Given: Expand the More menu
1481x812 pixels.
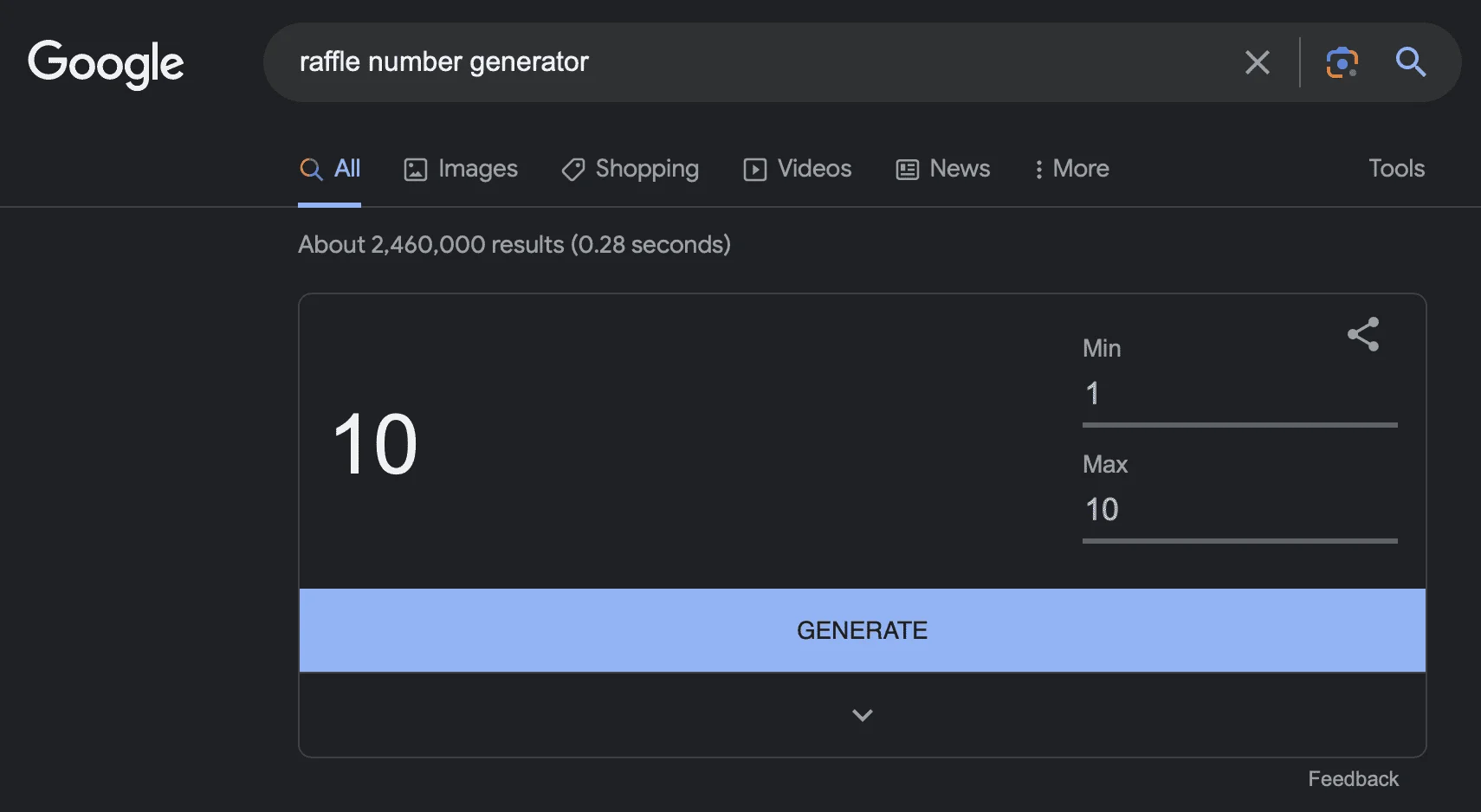Looking at the screenshot, I should coord(1071,169).
